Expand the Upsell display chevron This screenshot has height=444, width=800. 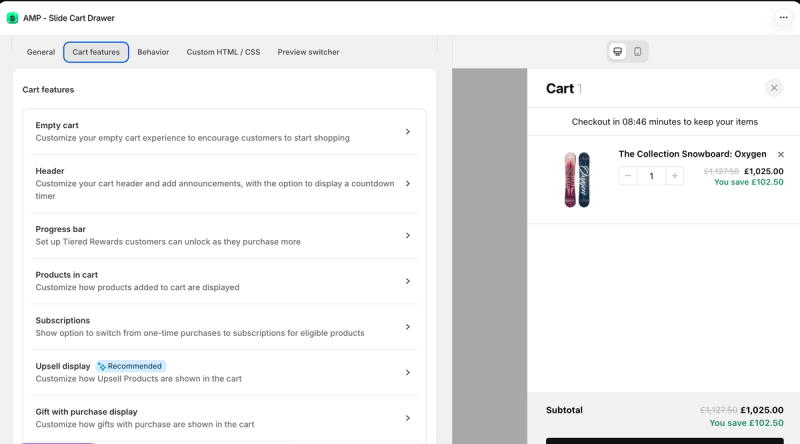click(x=408, y=373)
